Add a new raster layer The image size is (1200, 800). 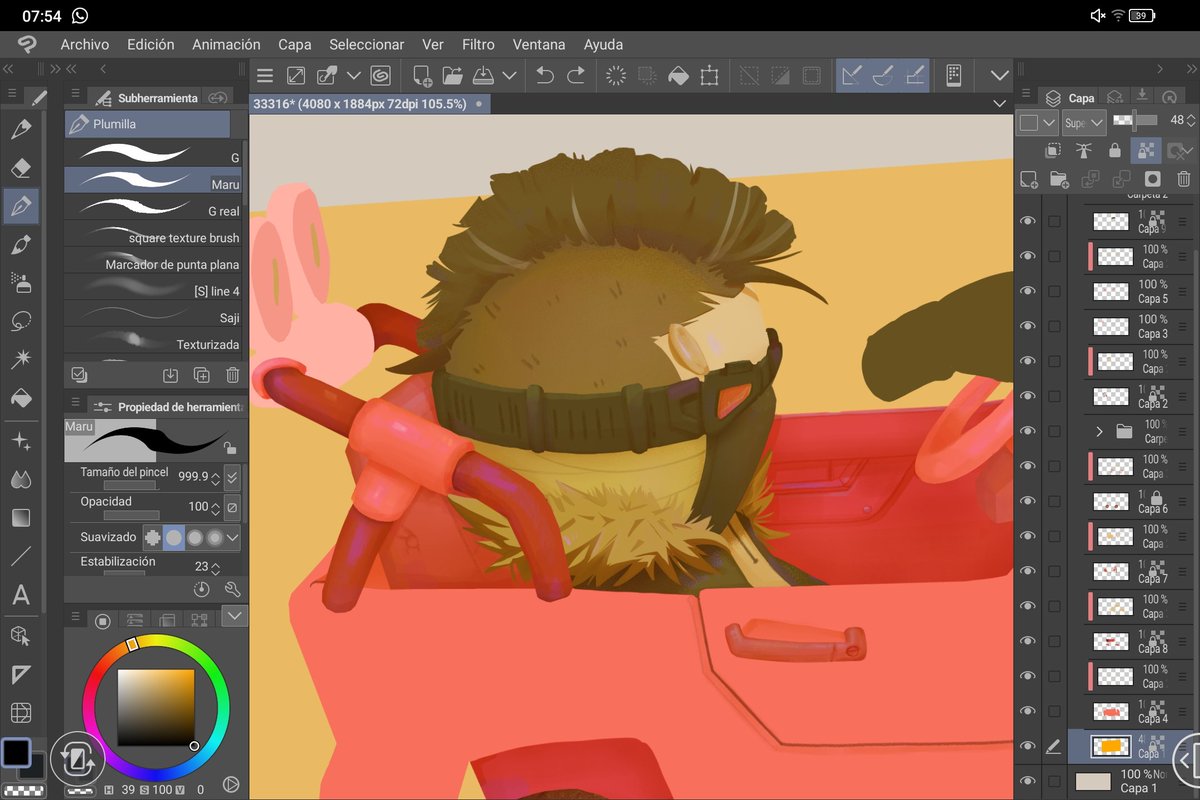[x=1028, y=179]
